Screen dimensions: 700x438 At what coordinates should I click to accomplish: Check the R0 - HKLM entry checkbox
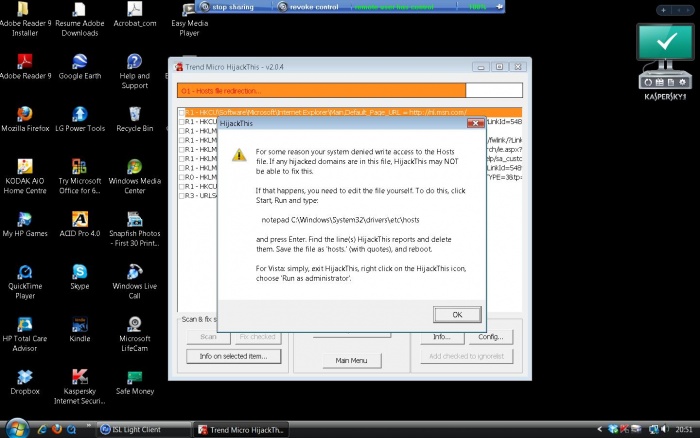[182, 177]
